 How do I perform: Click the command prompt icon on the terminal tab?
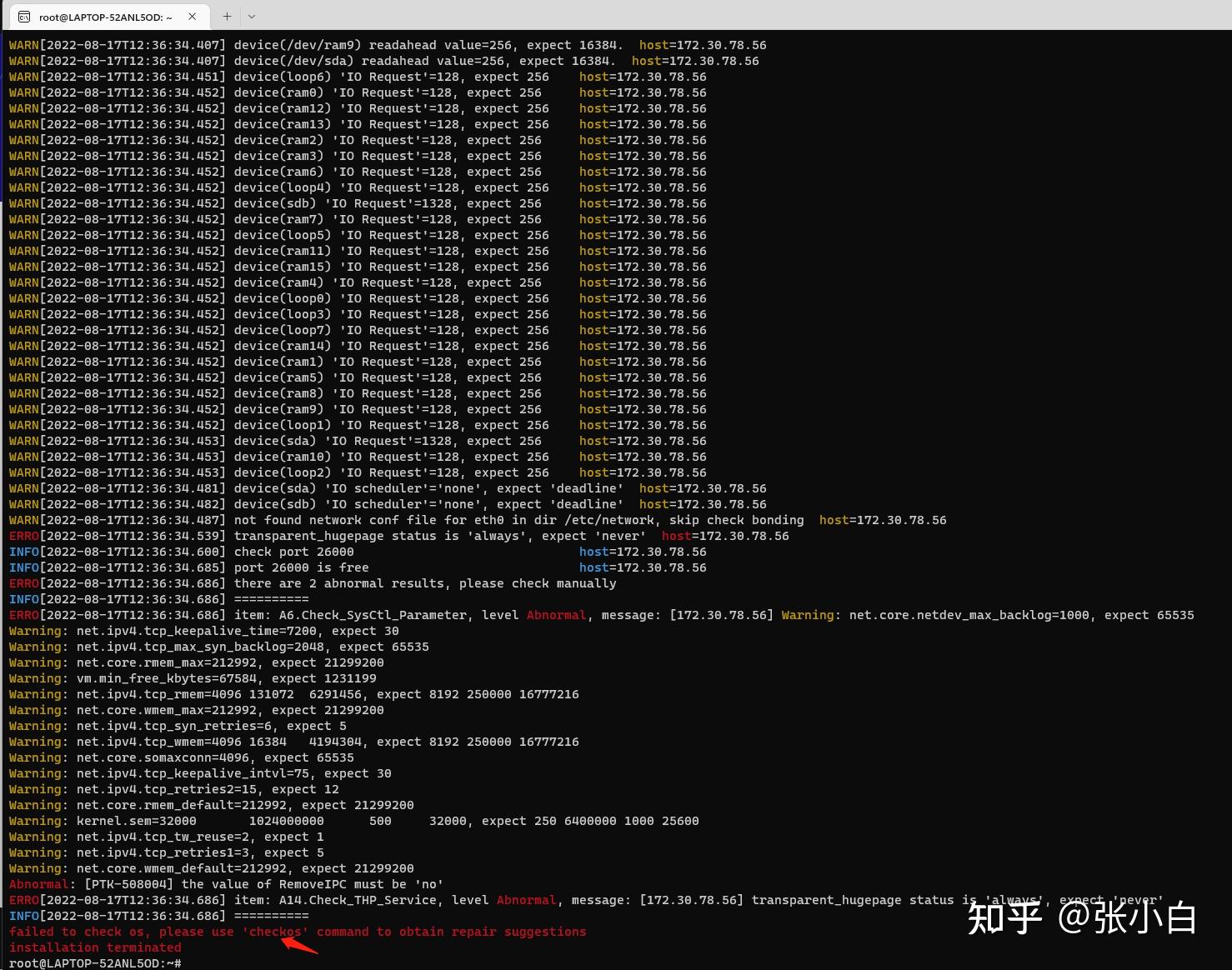(x=23, y=15)
